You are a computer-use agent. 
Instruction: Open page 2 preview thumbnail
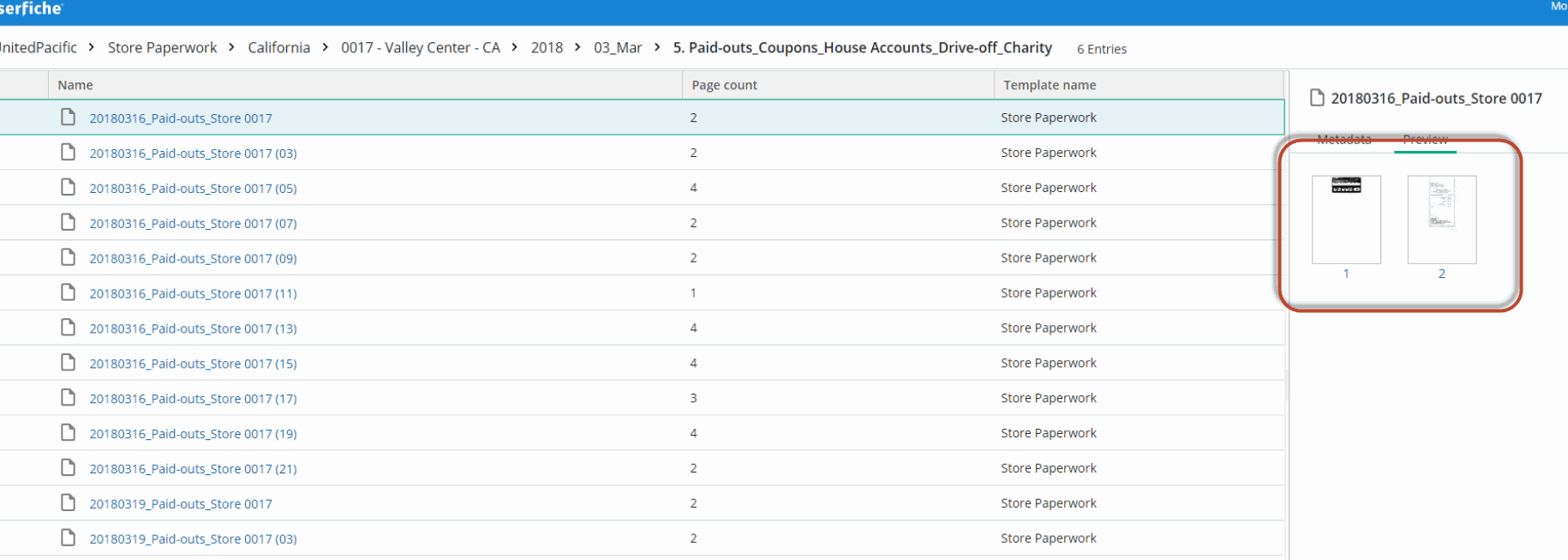(1441, 220)
